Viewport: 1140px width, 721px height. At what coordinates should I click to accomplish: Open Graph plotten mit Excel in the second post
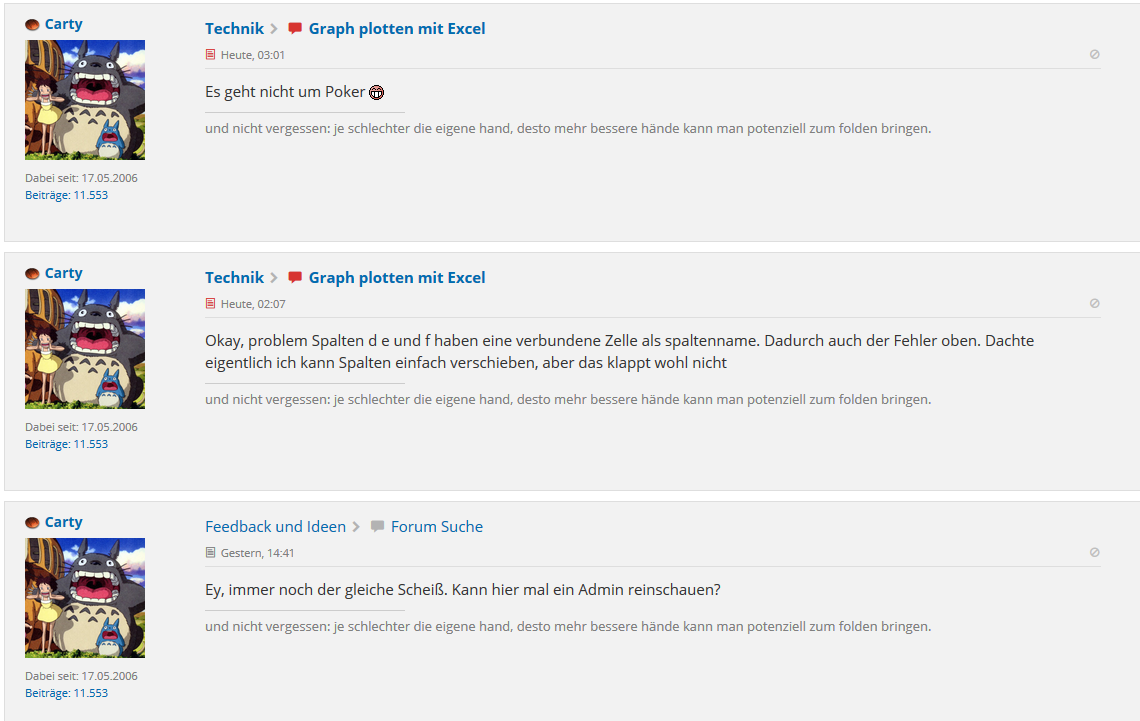pos(397,278)
